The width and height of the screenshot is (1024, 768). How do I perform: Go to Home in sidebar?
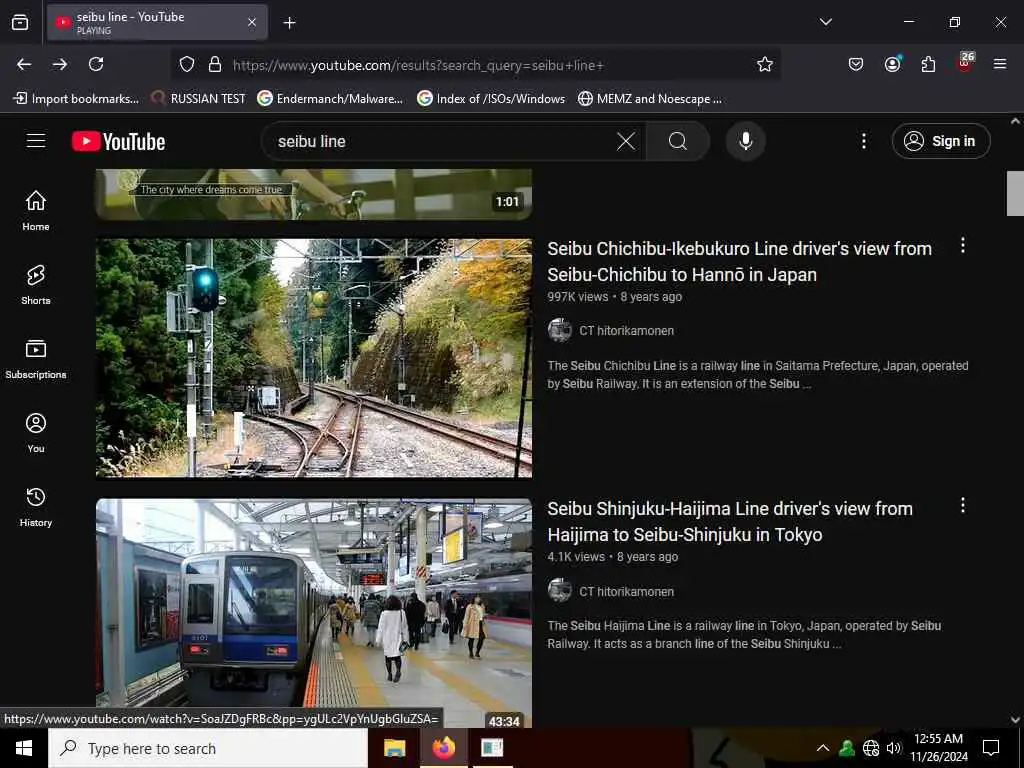pos(36,210)
